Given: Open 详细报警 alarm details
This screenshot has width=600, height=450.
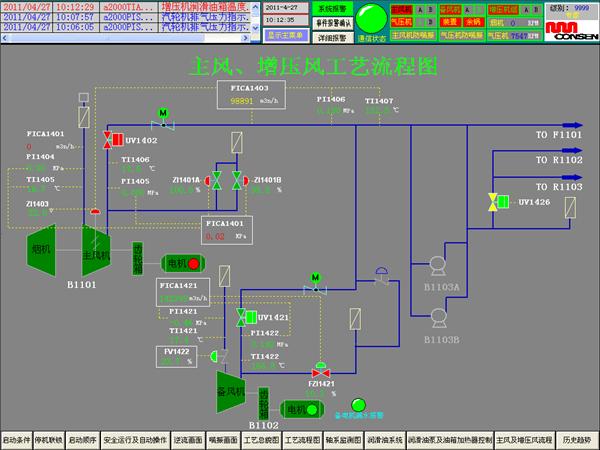Looking at the screenshot, I should pos(333,38).
